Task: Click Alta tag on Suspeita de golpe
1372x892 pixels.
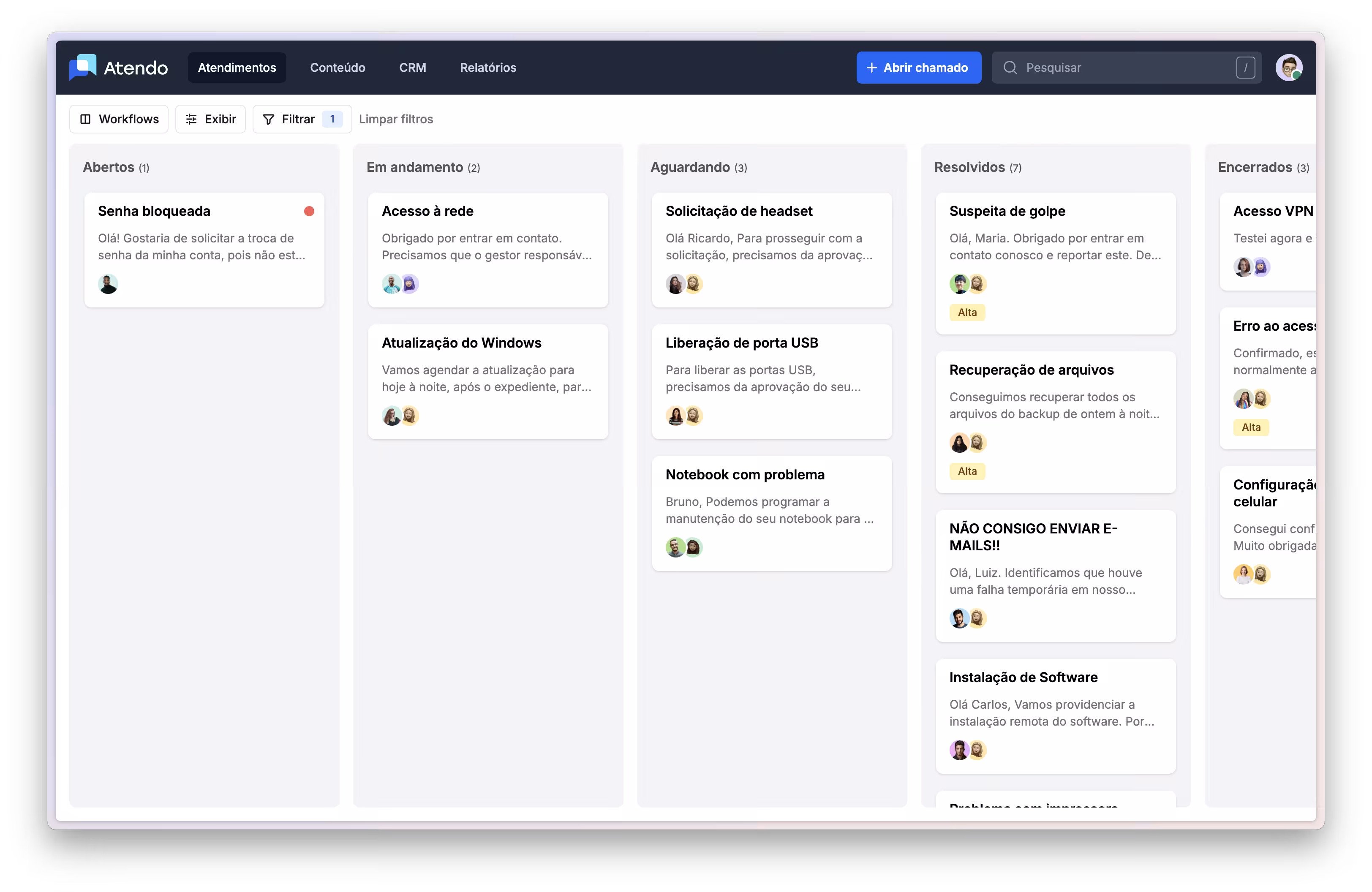Action: (967, 312)
